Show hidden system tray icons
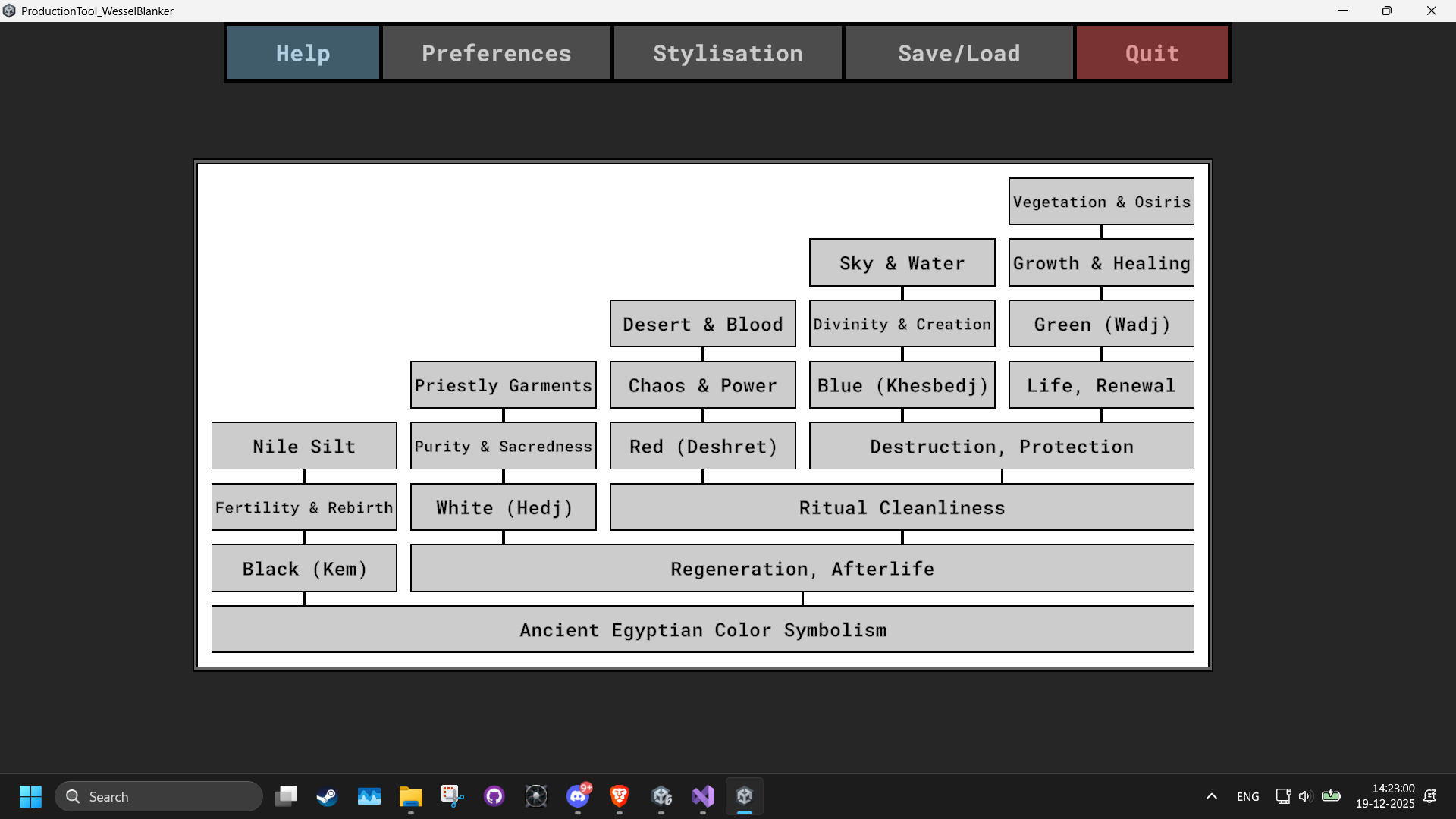The image size is (1456, 819). click(x=1212, y=796)
